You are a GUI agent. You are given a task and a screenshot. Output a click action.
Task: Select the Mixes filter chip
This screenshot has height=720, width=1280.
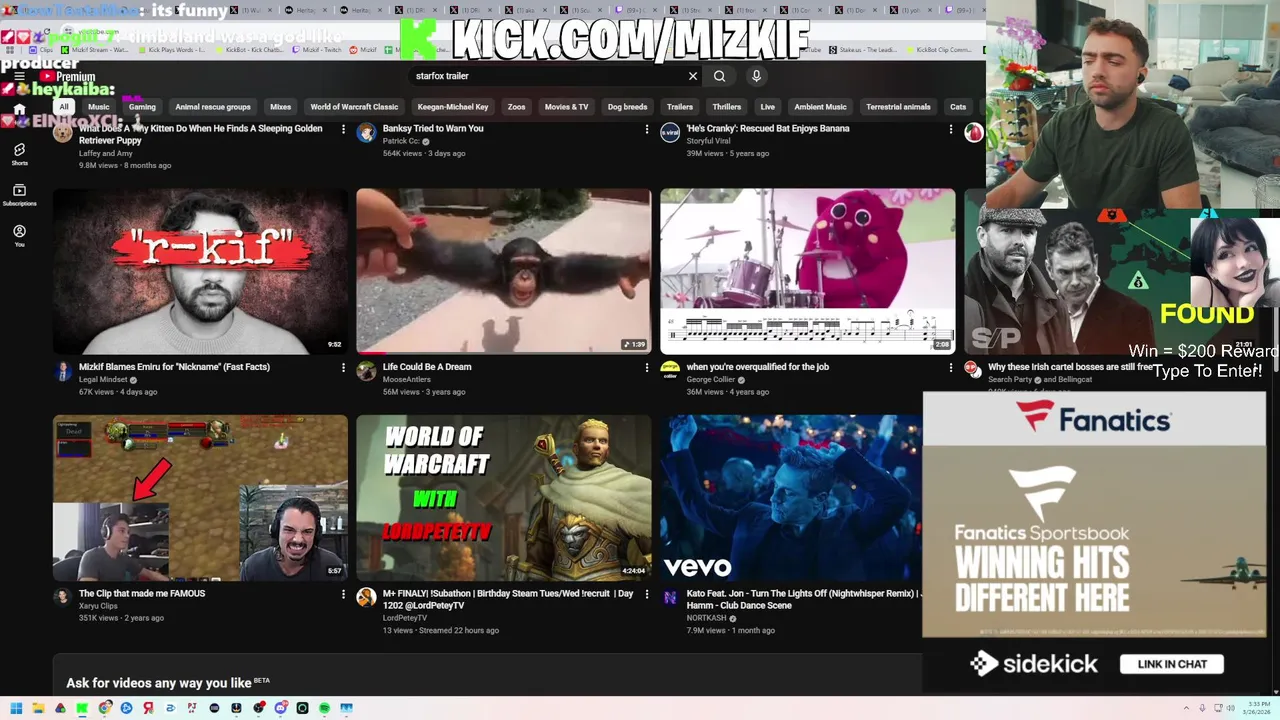coord(281,107)
